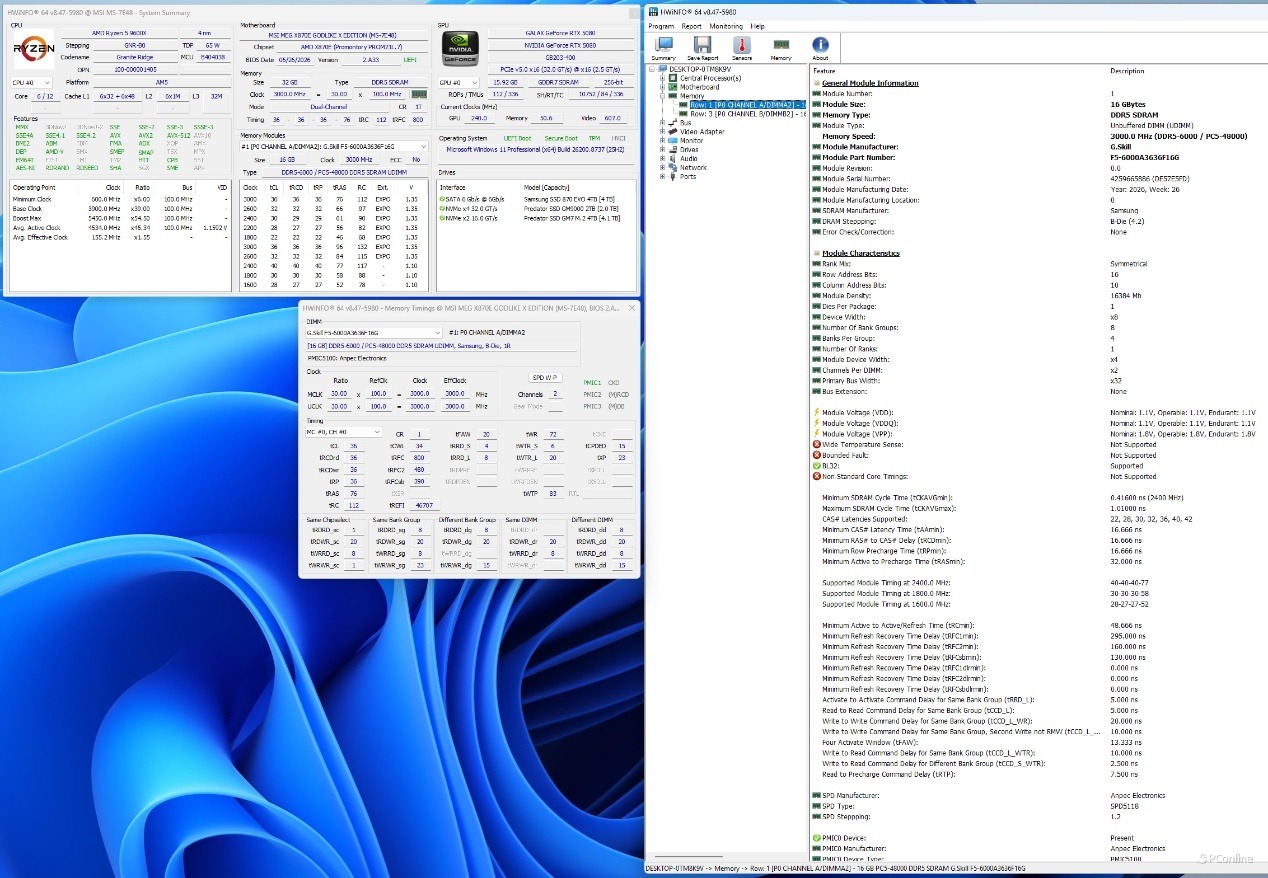Click lightning icon beside Module Voltage (VDD)

pos(817,412)
